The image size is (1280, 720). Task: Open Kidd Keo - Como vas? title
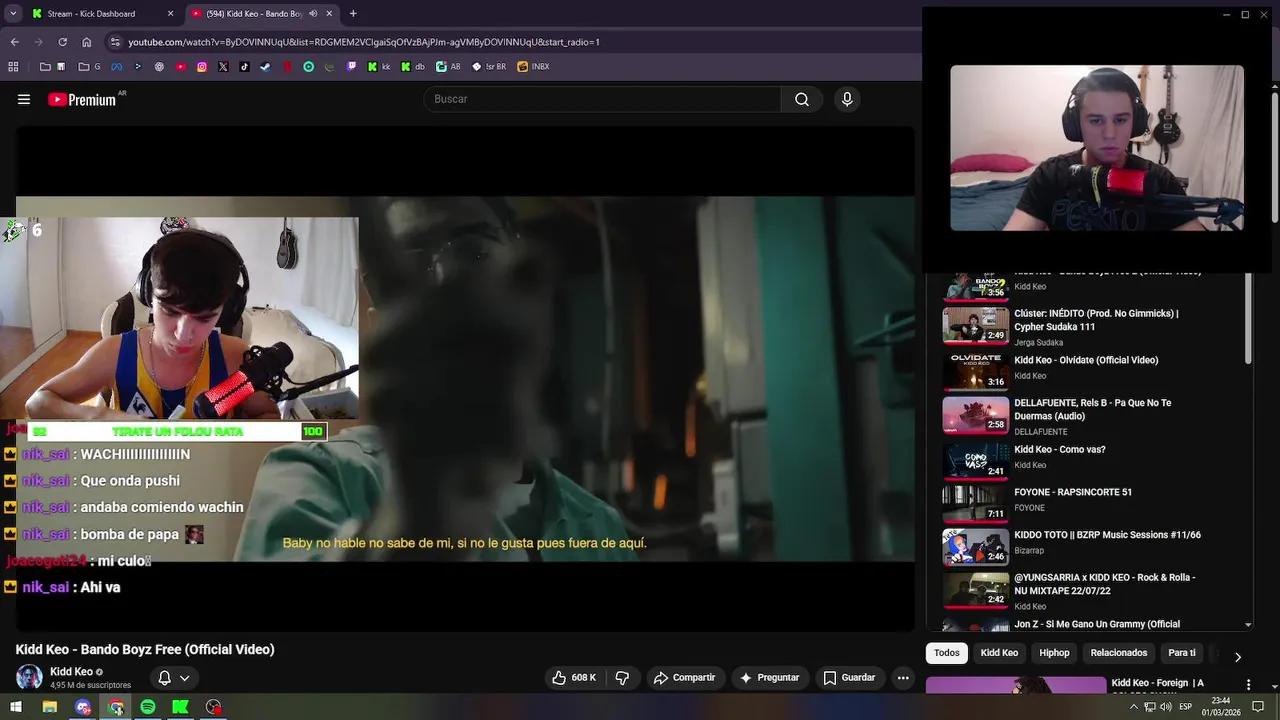click(1060, 450)
